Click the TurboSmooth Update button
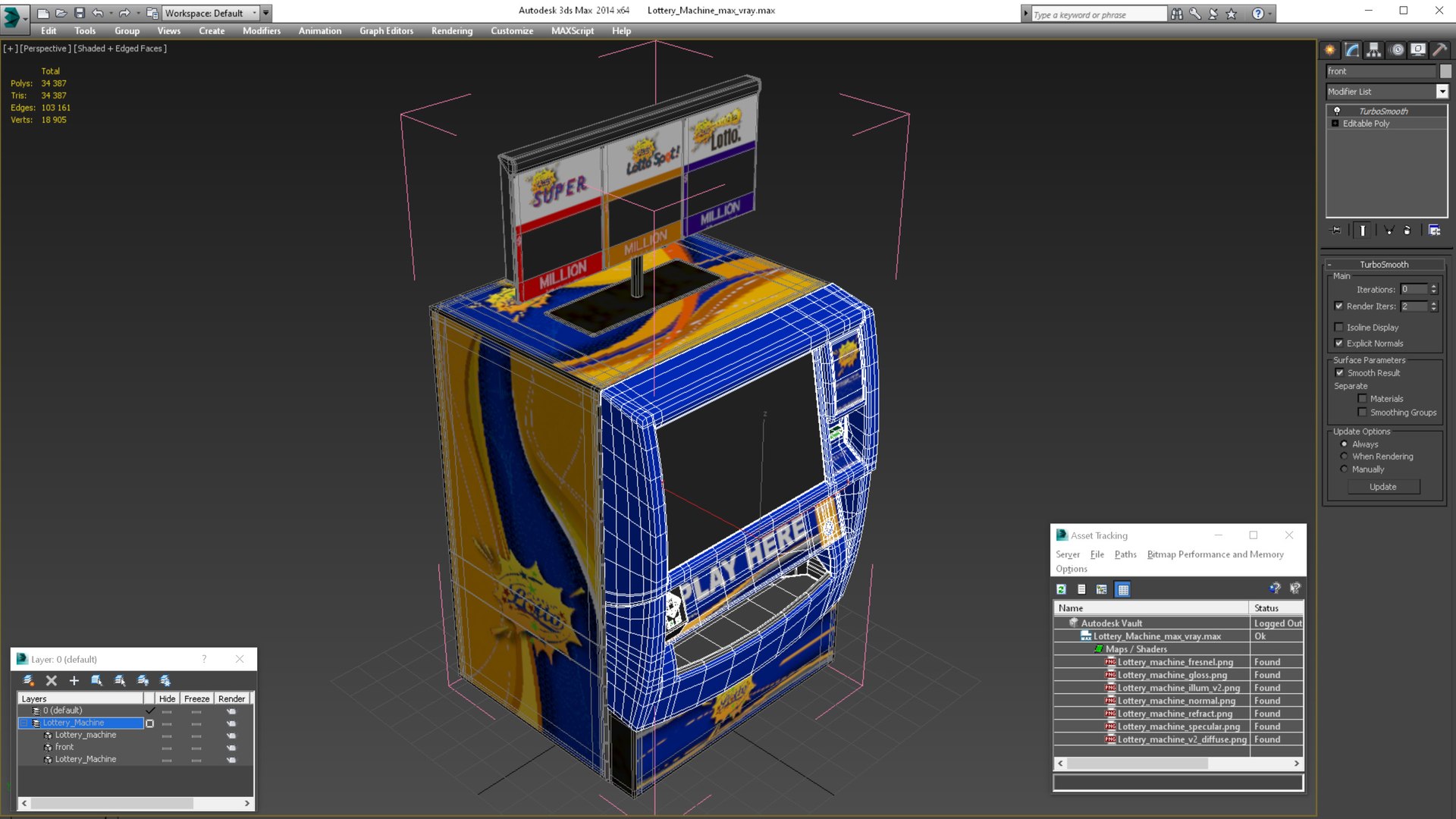1456x819 pixels. 1382,487
